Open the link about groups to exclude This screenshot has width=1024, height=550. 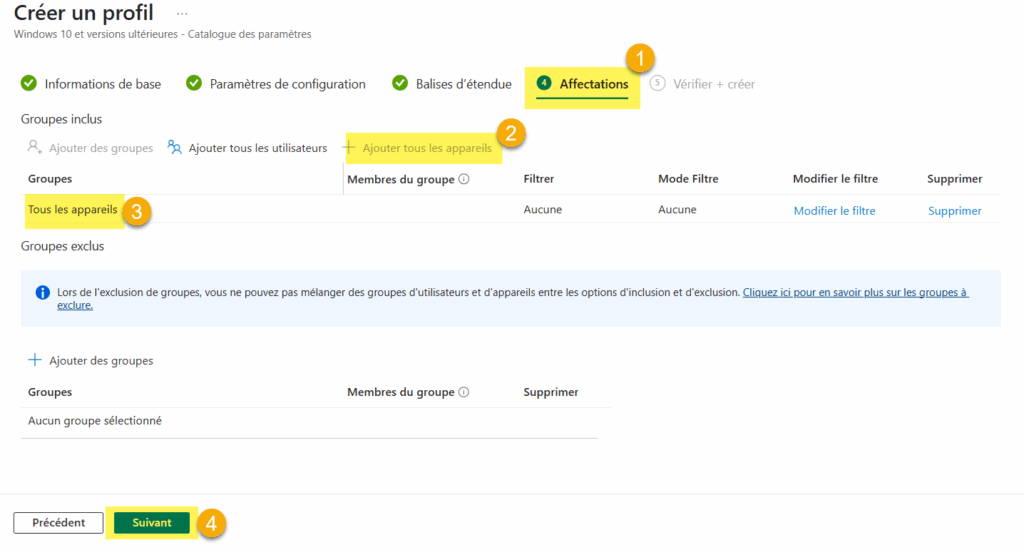856,292
